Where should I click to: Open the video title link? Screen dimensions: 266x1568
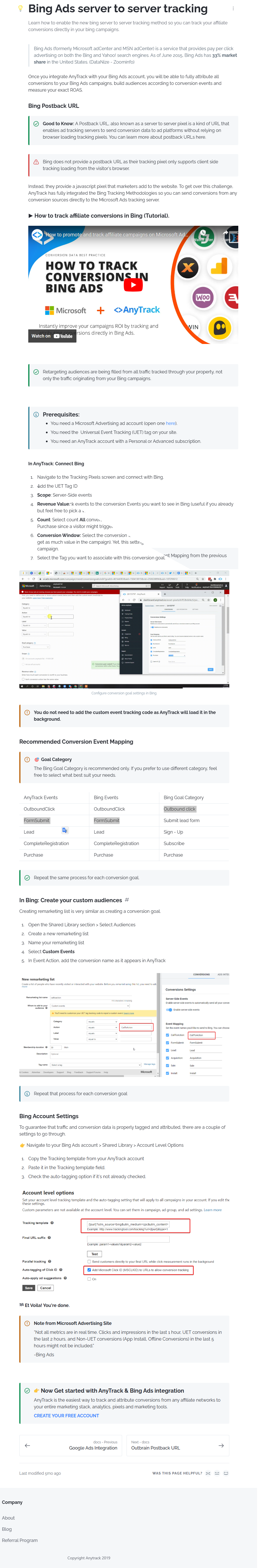coord(117,234)
